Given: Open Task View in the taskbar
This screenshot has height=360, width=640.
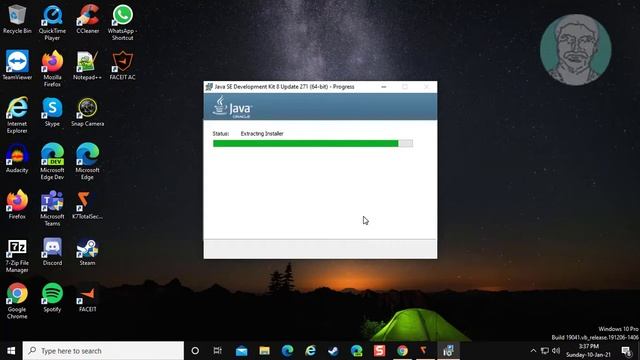Looking at the screenshot, I should tap(218, 351).
